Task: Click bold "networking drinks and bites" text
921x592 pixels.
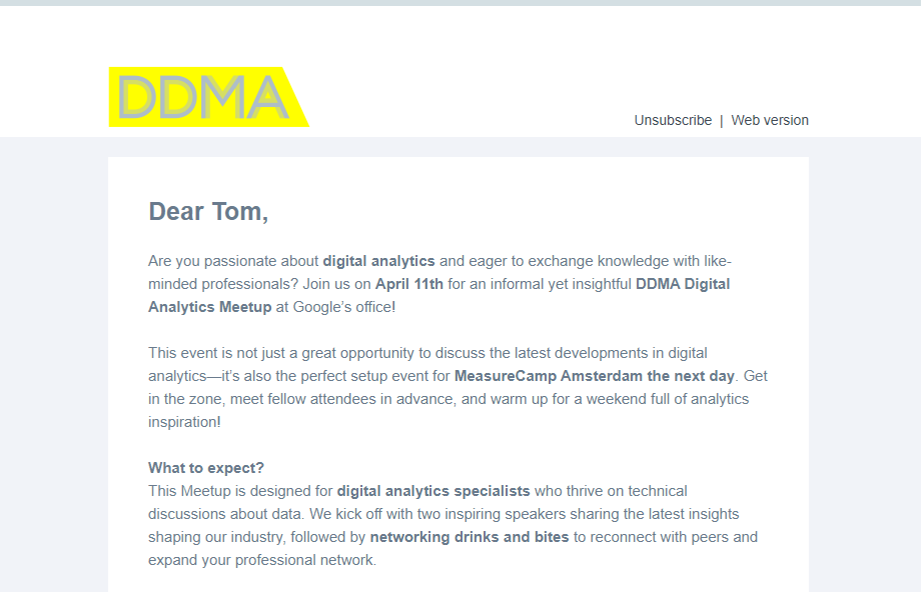Action: click(469, 537)
